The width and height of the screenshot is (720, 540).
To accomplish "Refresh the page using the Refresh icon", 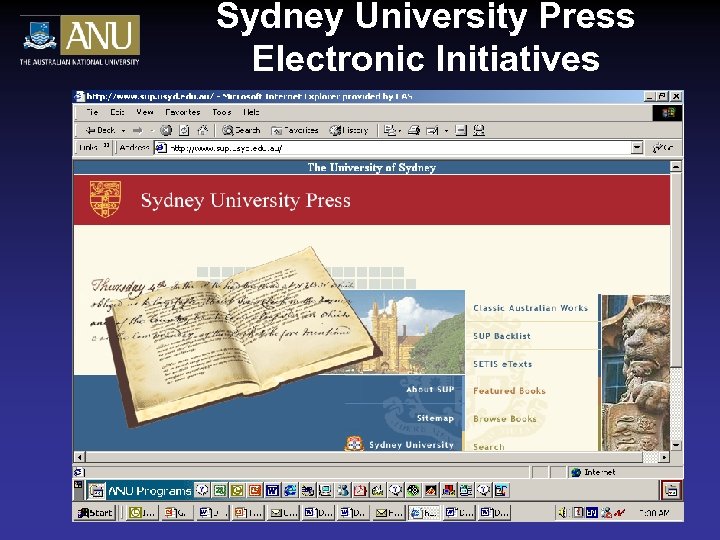I will [x=184, y=130].
